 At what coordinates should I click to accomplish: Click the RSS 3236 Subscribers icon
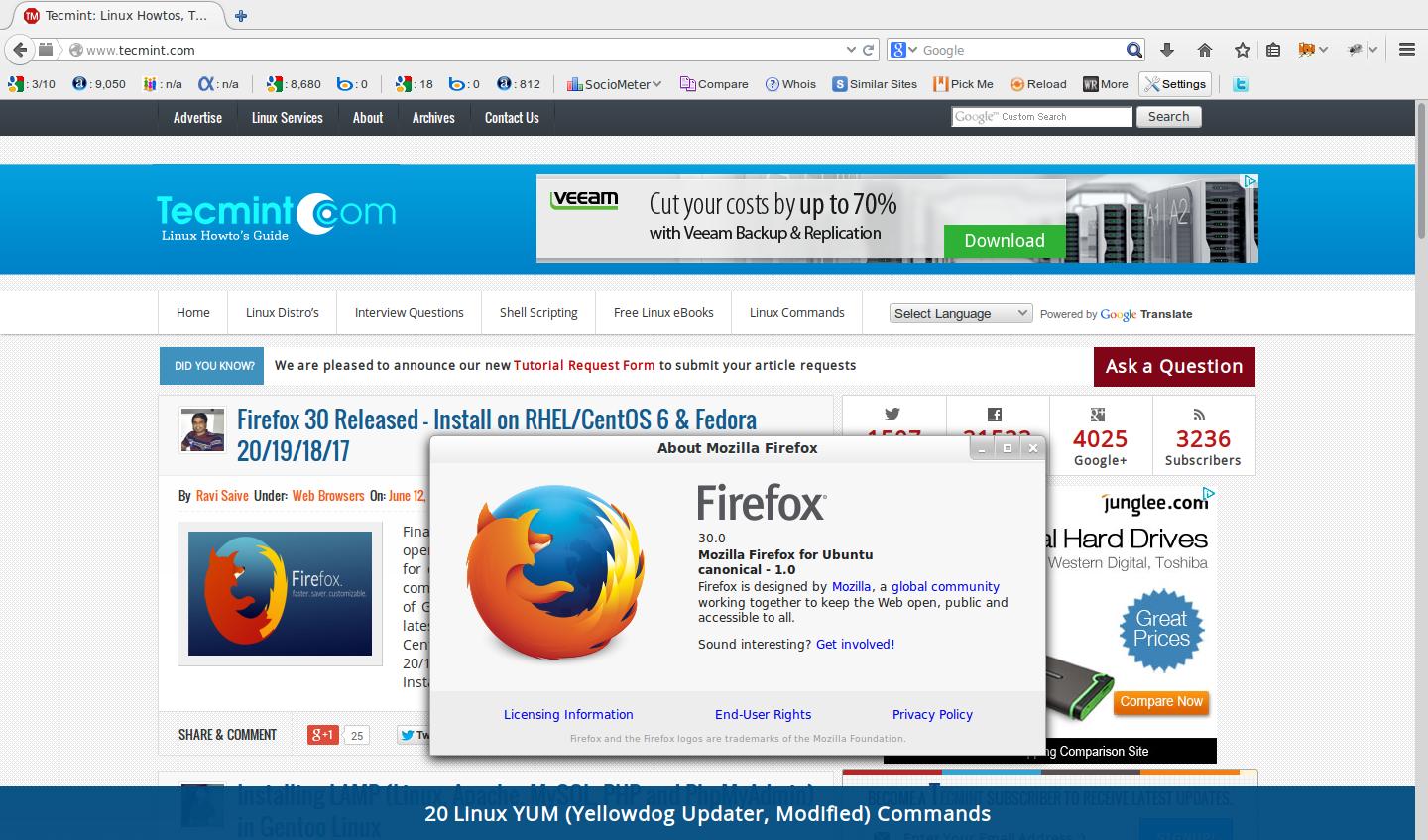coord(1200,415)
